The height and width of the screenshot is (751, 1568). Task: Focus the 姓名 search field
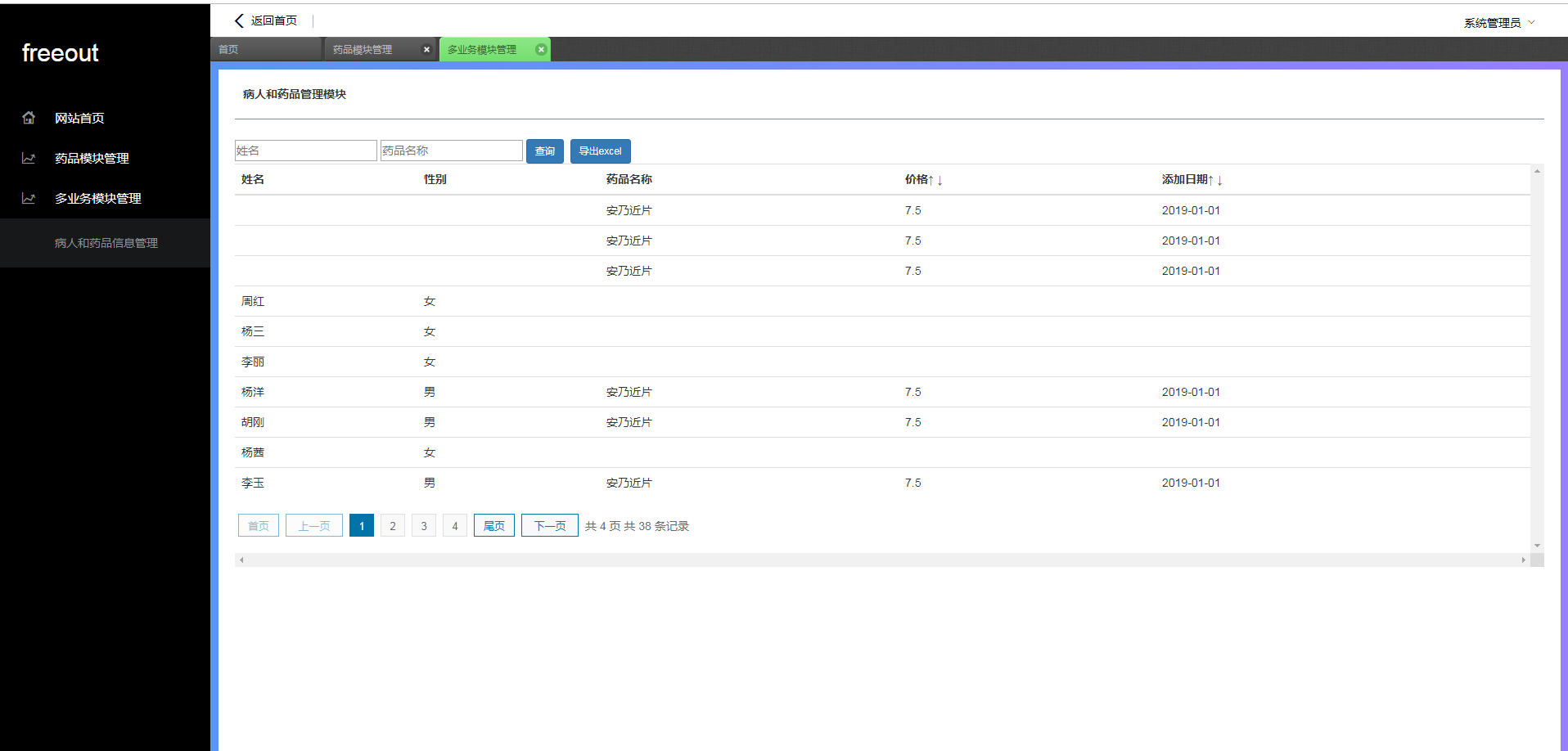306,151
